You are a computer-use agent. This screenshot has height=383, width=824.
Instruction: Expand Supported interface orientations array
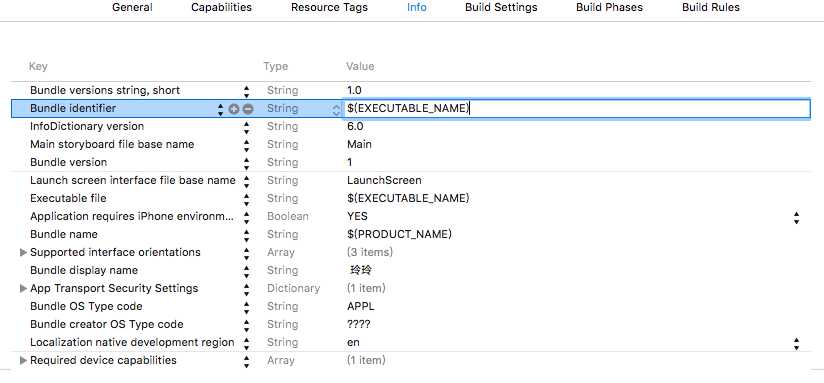[x=23, y=252]
